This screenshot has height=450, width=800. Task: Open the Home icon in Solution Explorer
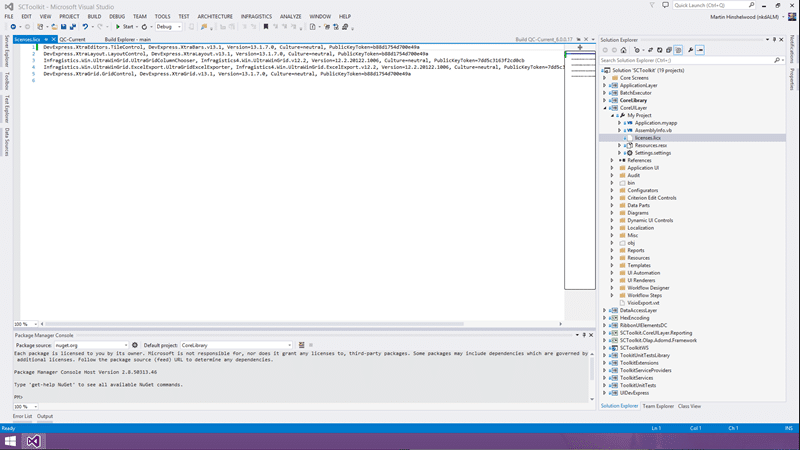(623, 50)
